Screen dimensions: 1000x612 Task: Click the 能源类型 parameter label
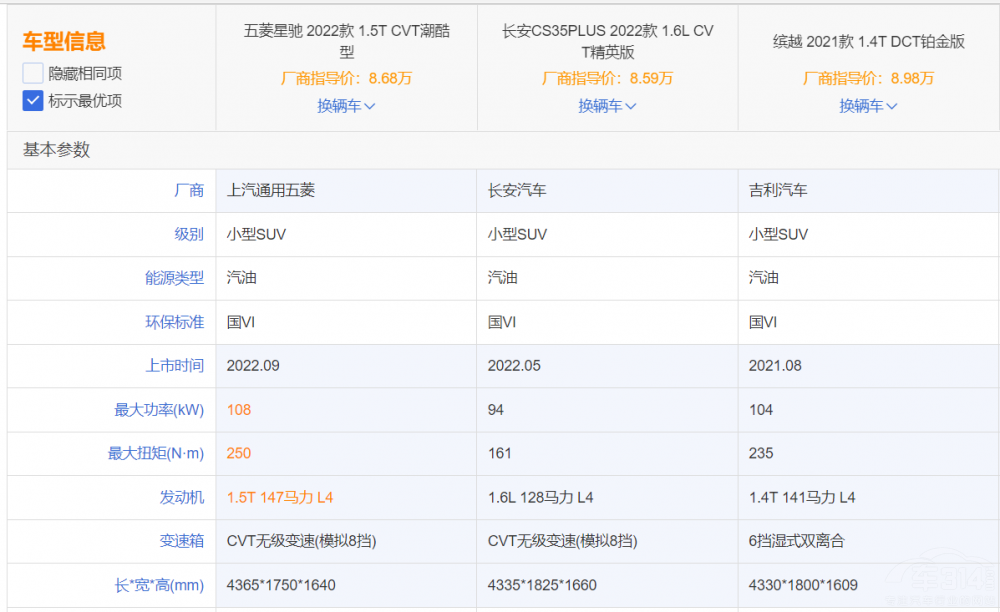click(174, 278)
